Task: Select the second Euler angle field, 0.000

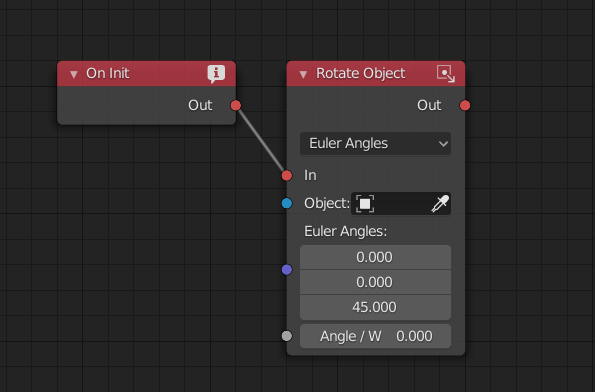Action: (375, 282)
